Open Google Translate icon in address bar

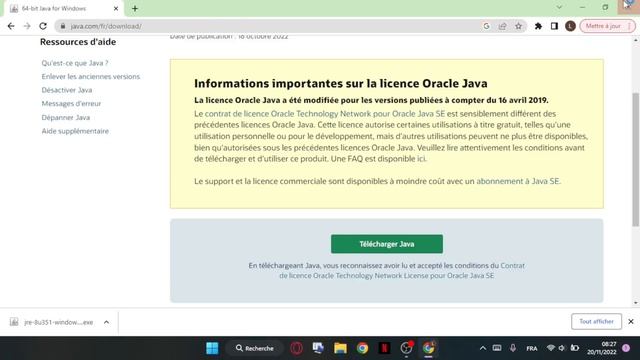[486, 26]
